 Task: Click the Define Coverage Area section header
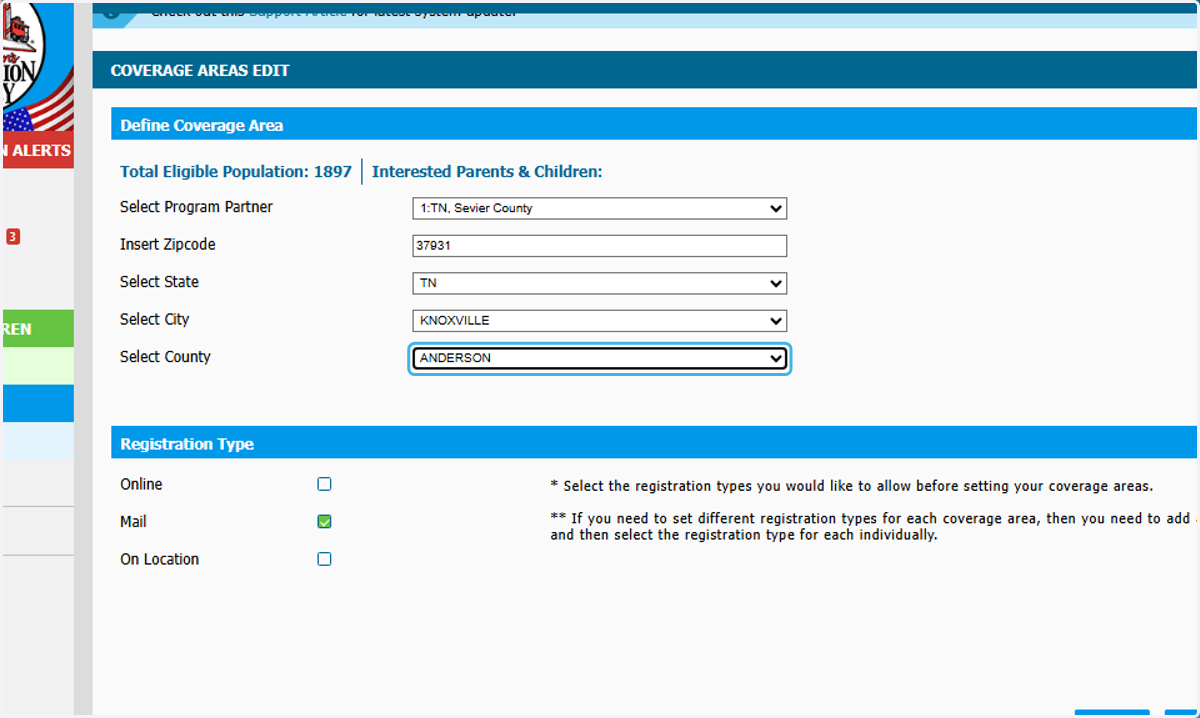pyautogui.click(x=654, y=125)
